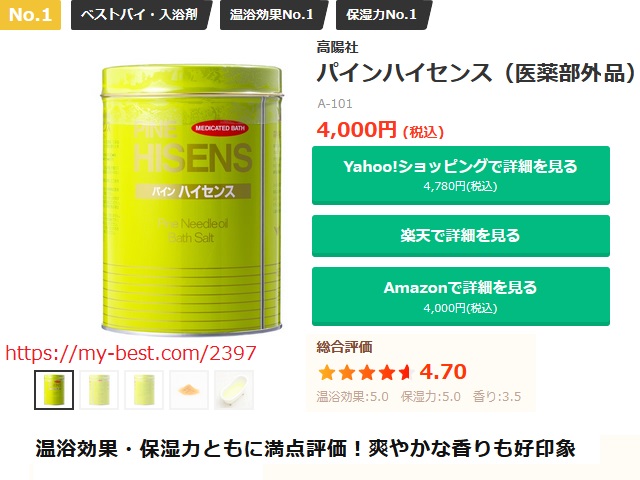
Task: Select the third can thumbnail
Action: click(x=144, y=390)
